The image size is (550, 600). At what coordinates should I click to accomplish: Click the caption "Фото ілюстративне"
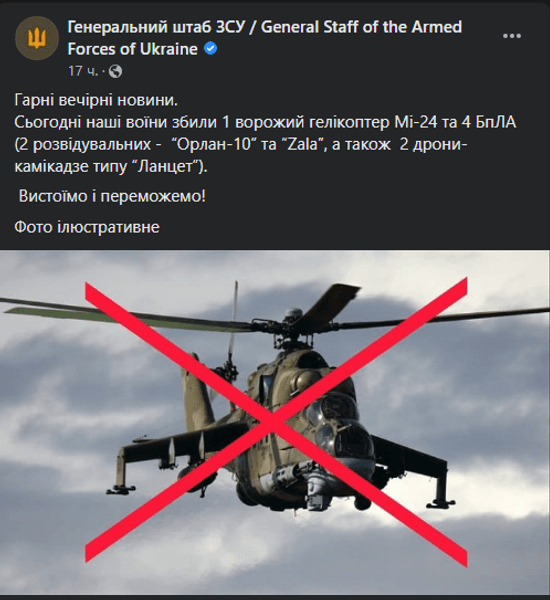coord(87,227)
